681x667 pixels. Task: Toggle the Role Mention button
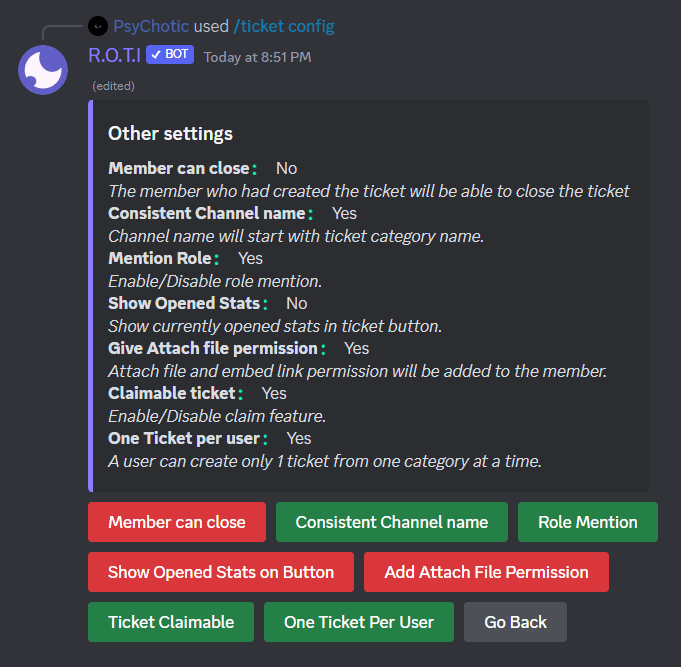click(588, 522)
